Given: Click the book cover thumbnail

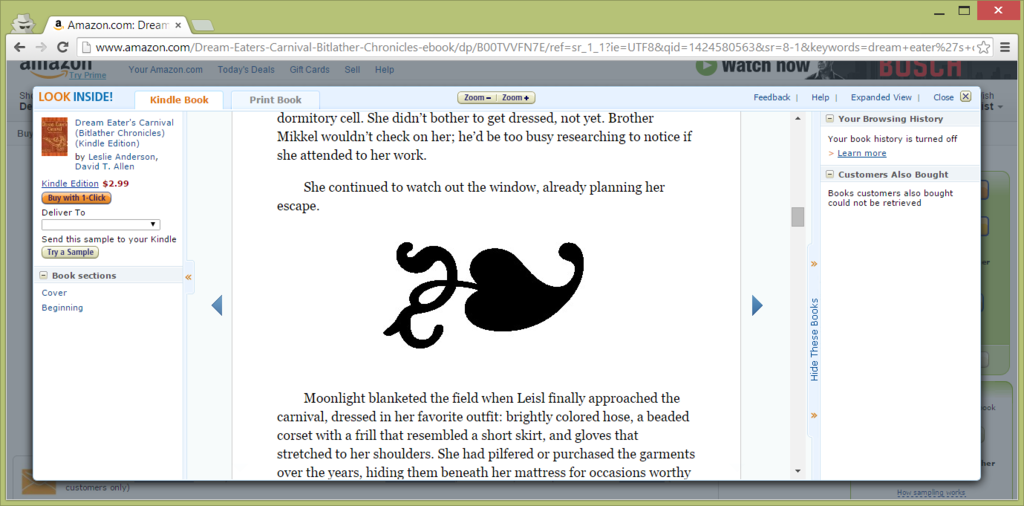Looking at the screenshot, I should (54, 137).
